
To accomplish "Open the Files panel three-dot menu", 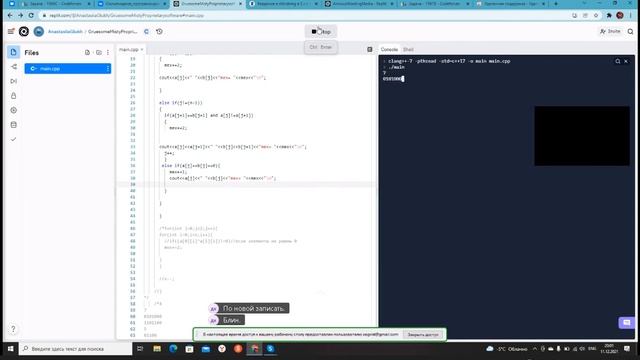I will (108, 53).
